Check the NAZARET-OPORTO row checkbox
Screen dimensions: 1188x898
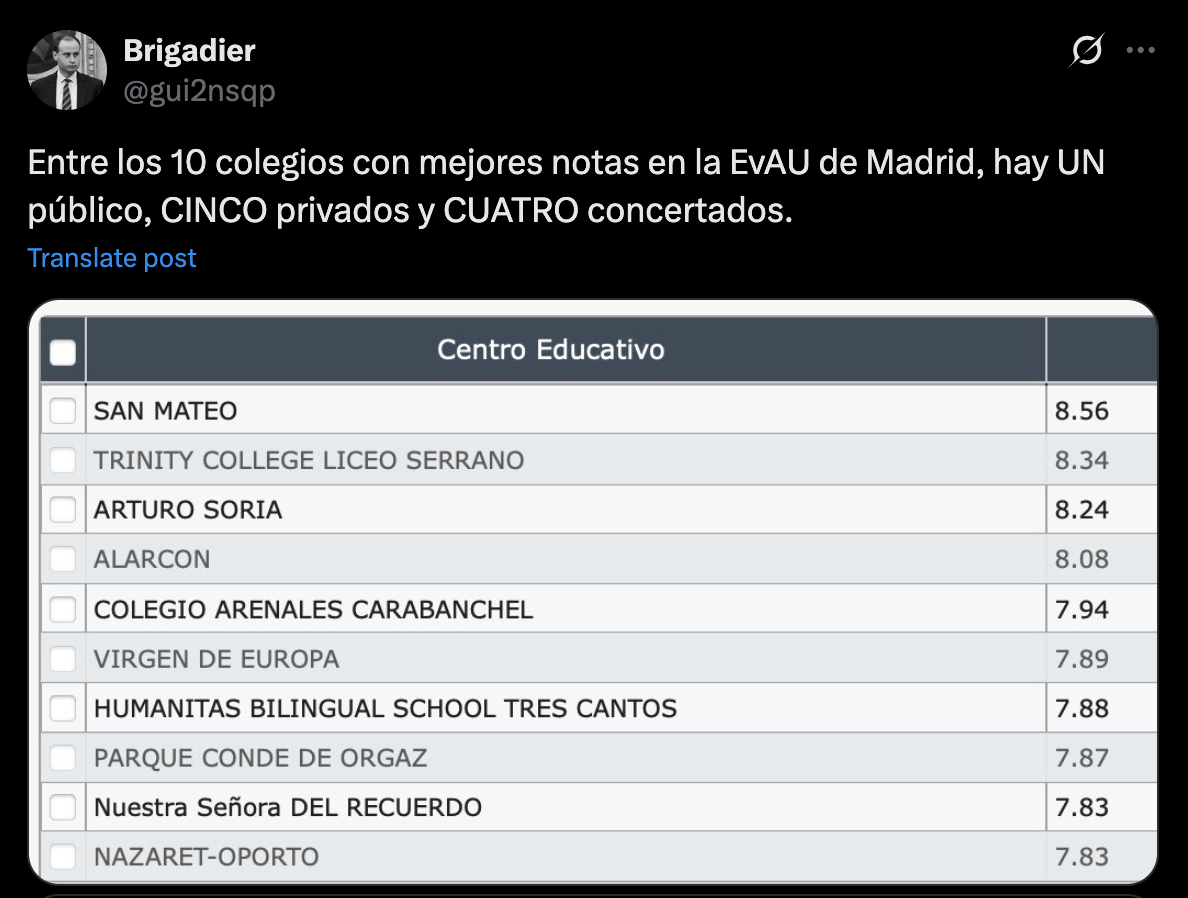(63, 857)
